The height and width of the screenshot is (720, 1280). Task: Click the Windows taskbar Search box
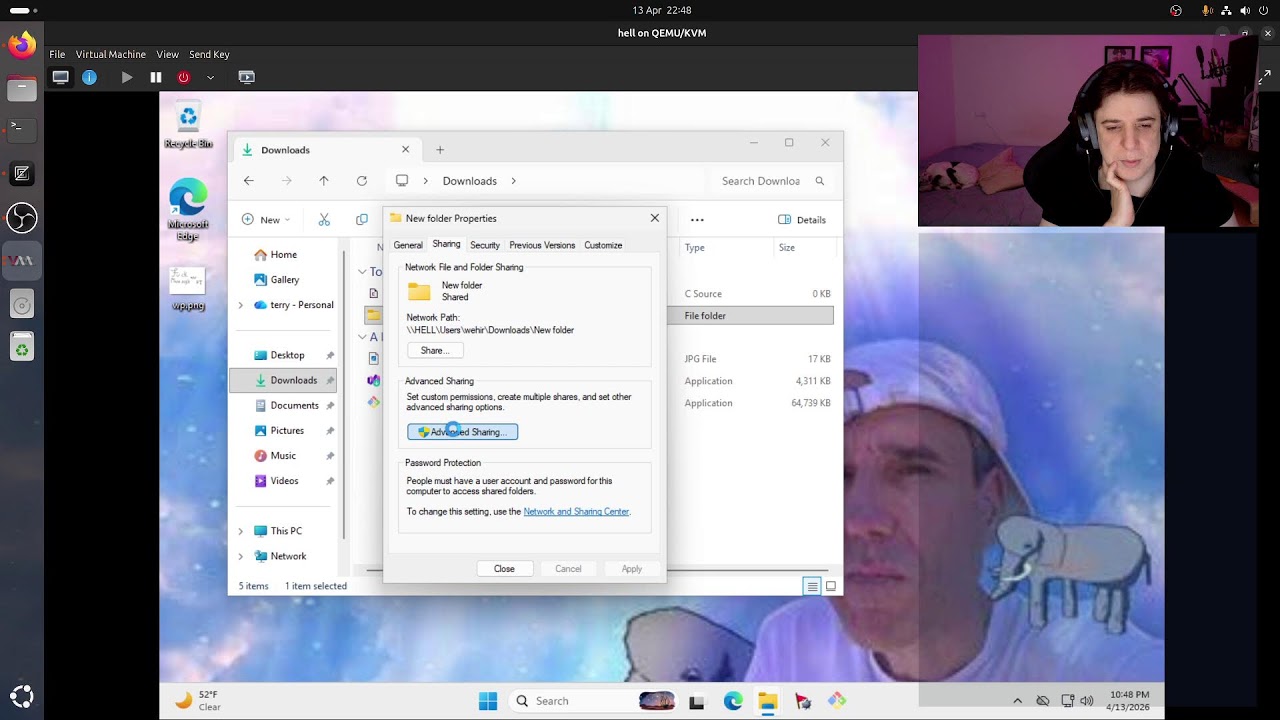coord(594,701)
